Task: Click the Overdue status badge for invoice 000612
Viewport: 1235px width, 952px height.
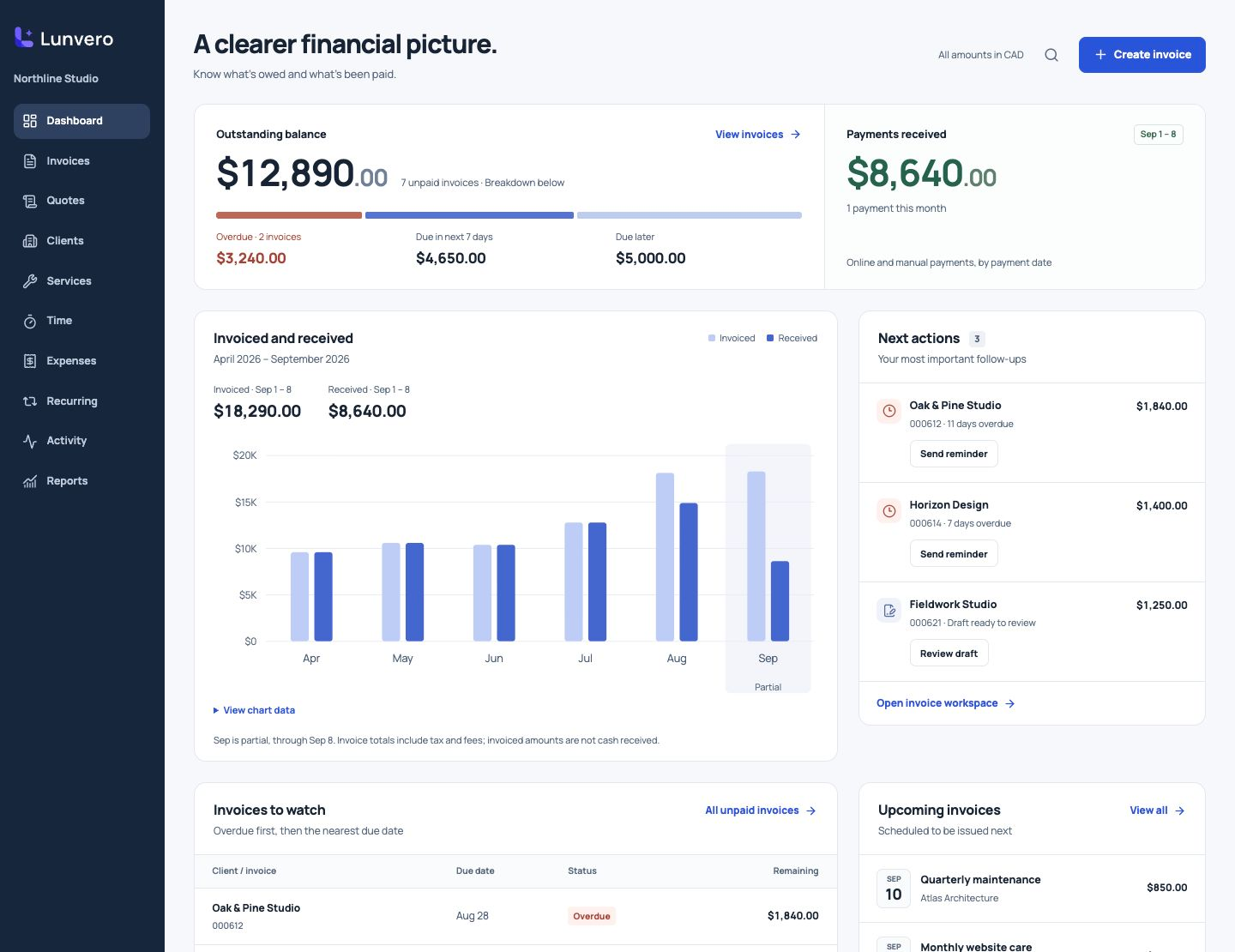Action: click(x=592, y=916)
